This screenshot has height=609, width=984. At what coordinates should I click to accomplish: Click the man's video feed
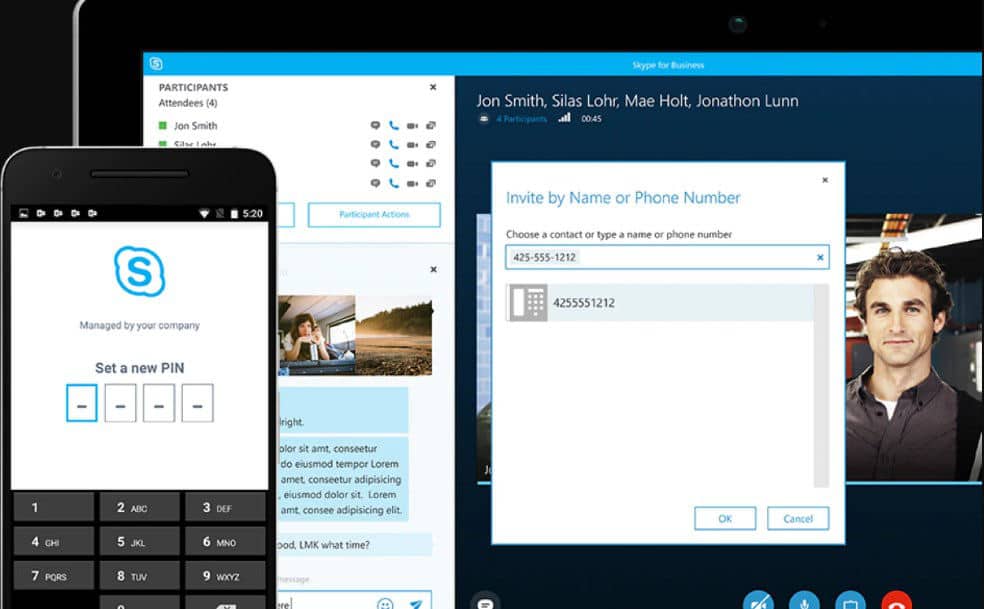point(914,348)
